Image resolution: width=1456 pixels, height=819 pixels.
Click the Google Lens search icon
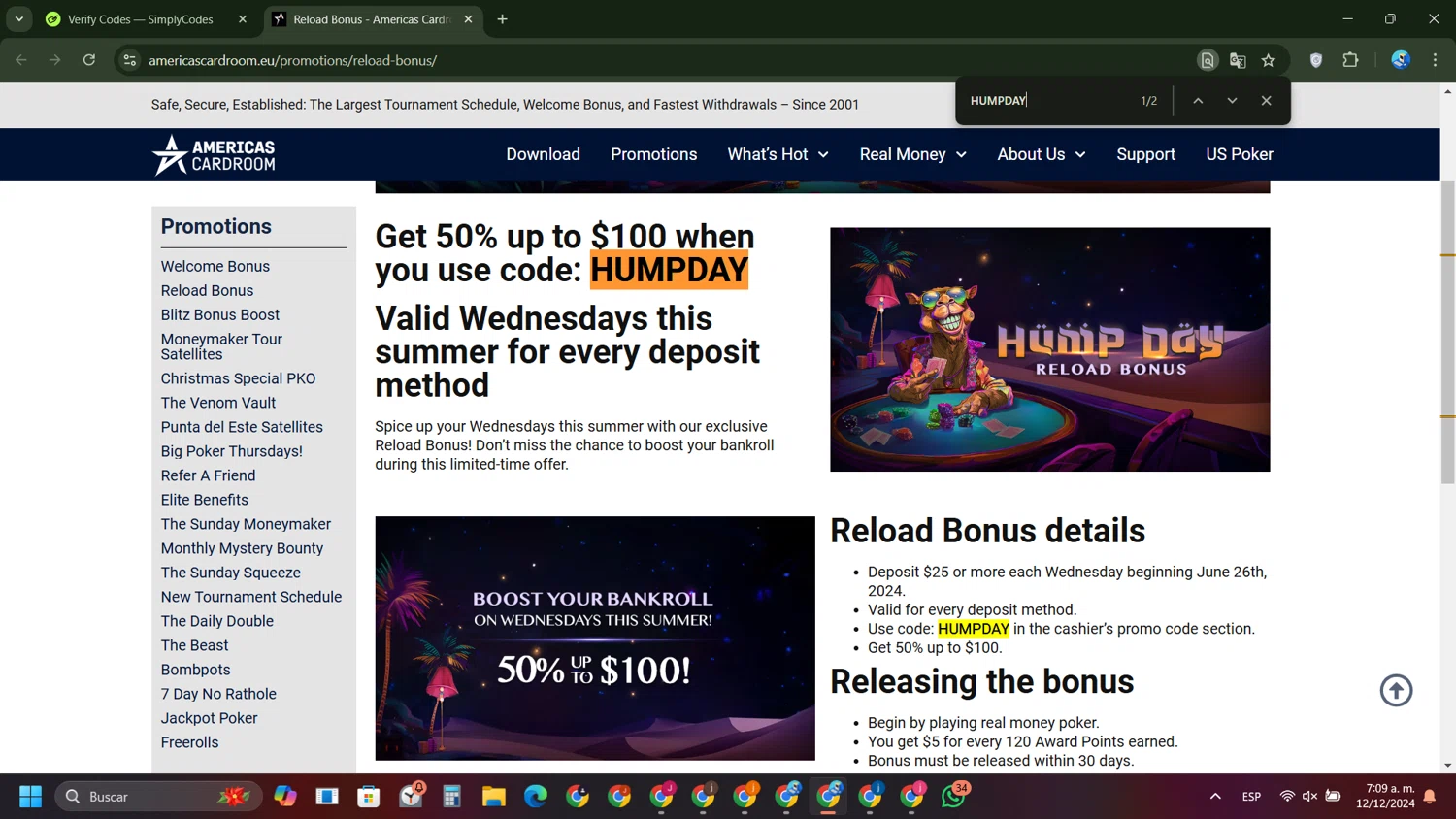(1207, 60)
